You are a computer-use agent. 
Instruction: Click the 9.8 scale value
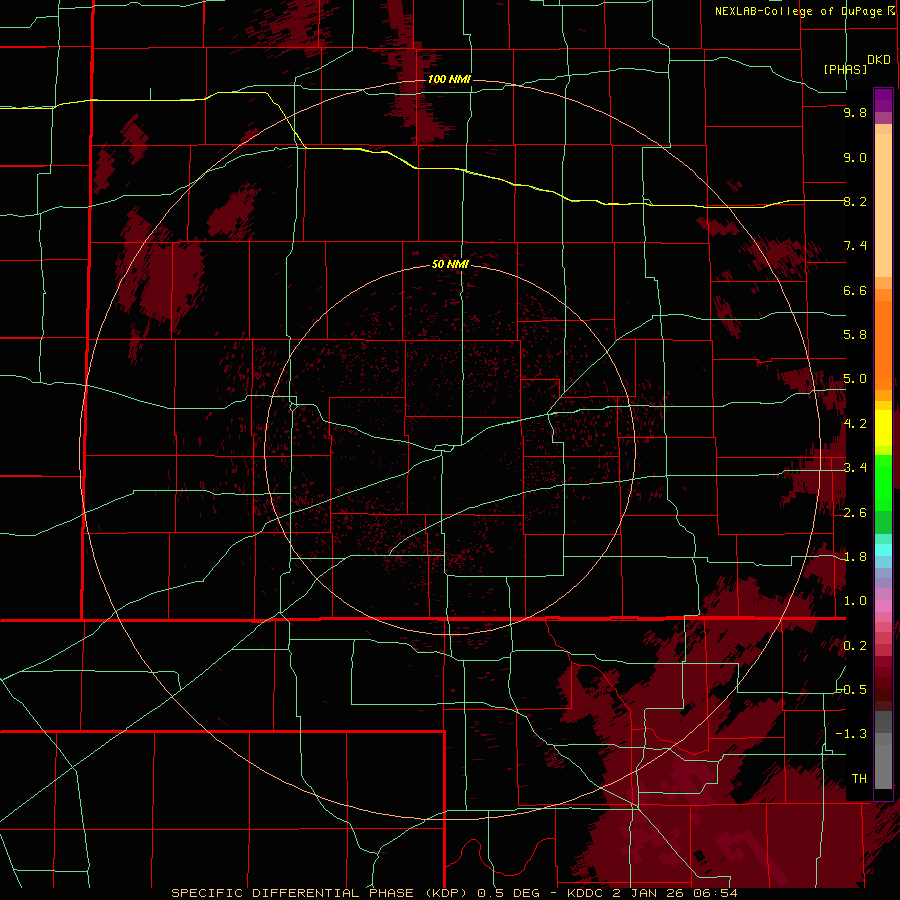(x=855, y=112)
